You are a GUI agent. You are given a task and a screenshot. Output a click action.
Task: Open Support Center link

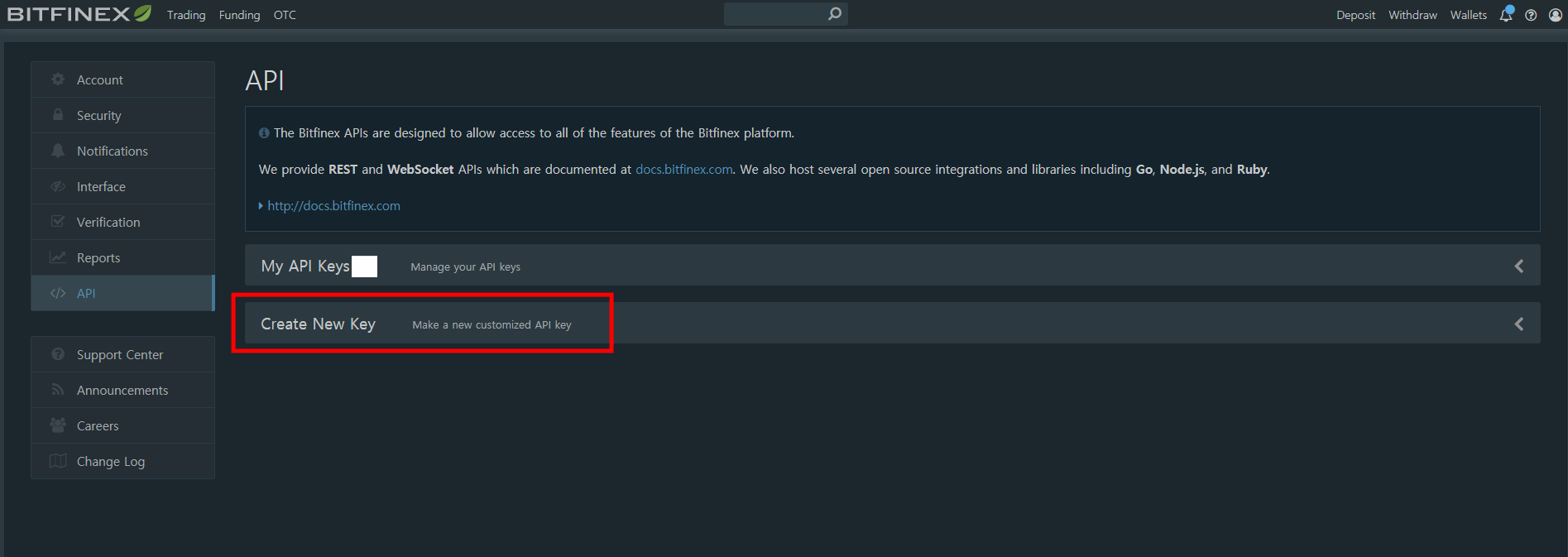point(122,354)
